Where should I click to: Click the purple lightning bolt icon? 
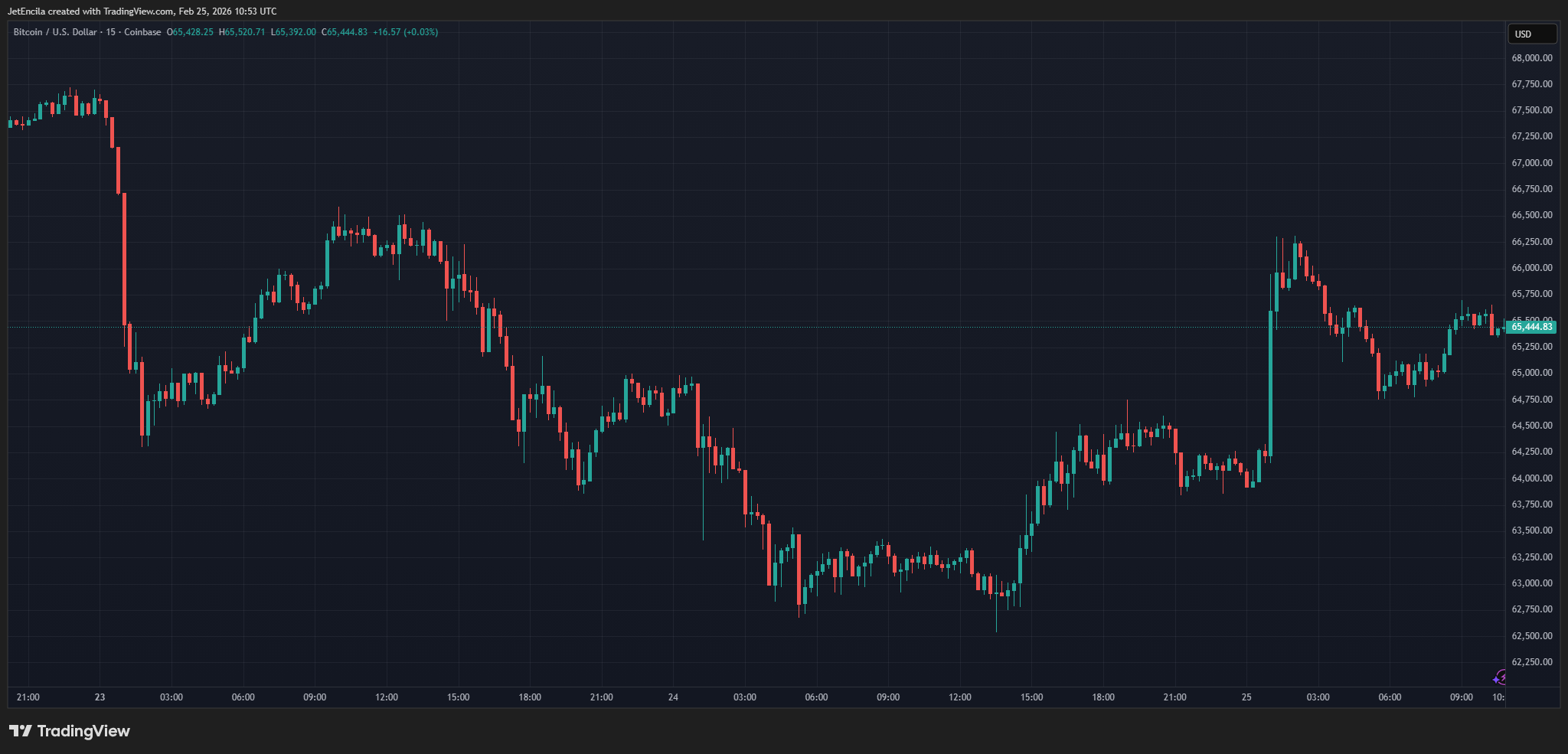point(1500,677)
